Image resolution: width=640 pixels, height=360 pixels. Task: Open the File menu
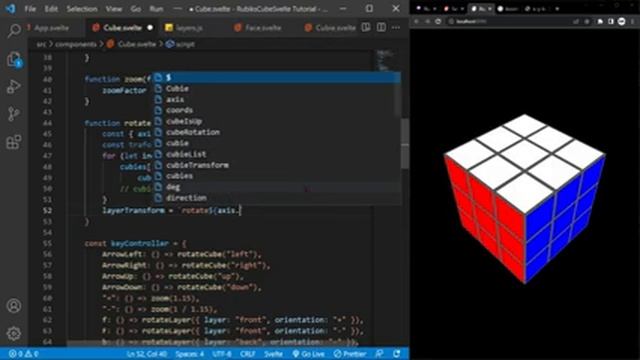click(x=30, y=9)
